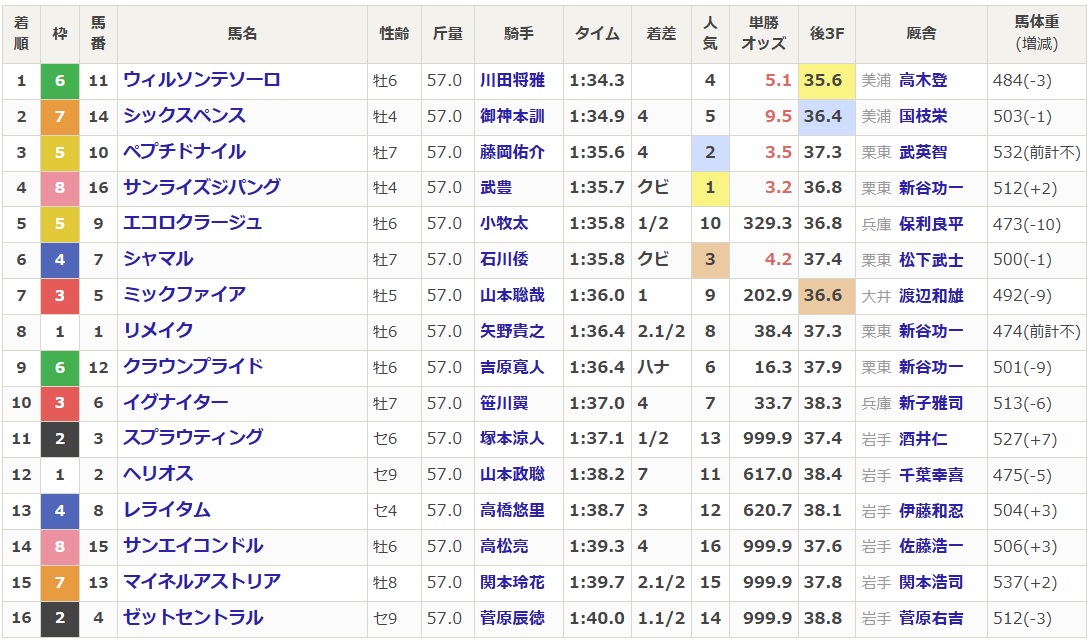Open the ウィルソンテソーロ horse link
Screen dimensions: 1091x643
pyautogui.click(x=201, y=80)
